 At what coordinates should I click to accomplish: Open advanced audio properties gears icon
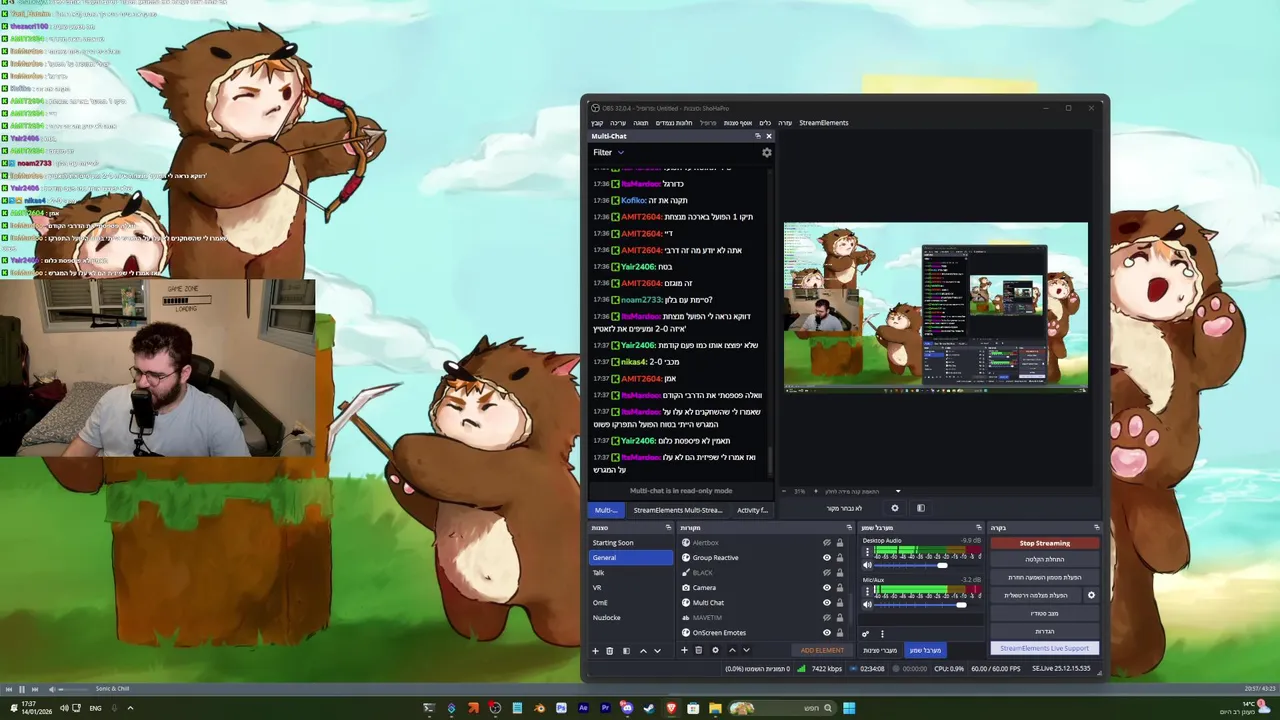coord(866,633)
